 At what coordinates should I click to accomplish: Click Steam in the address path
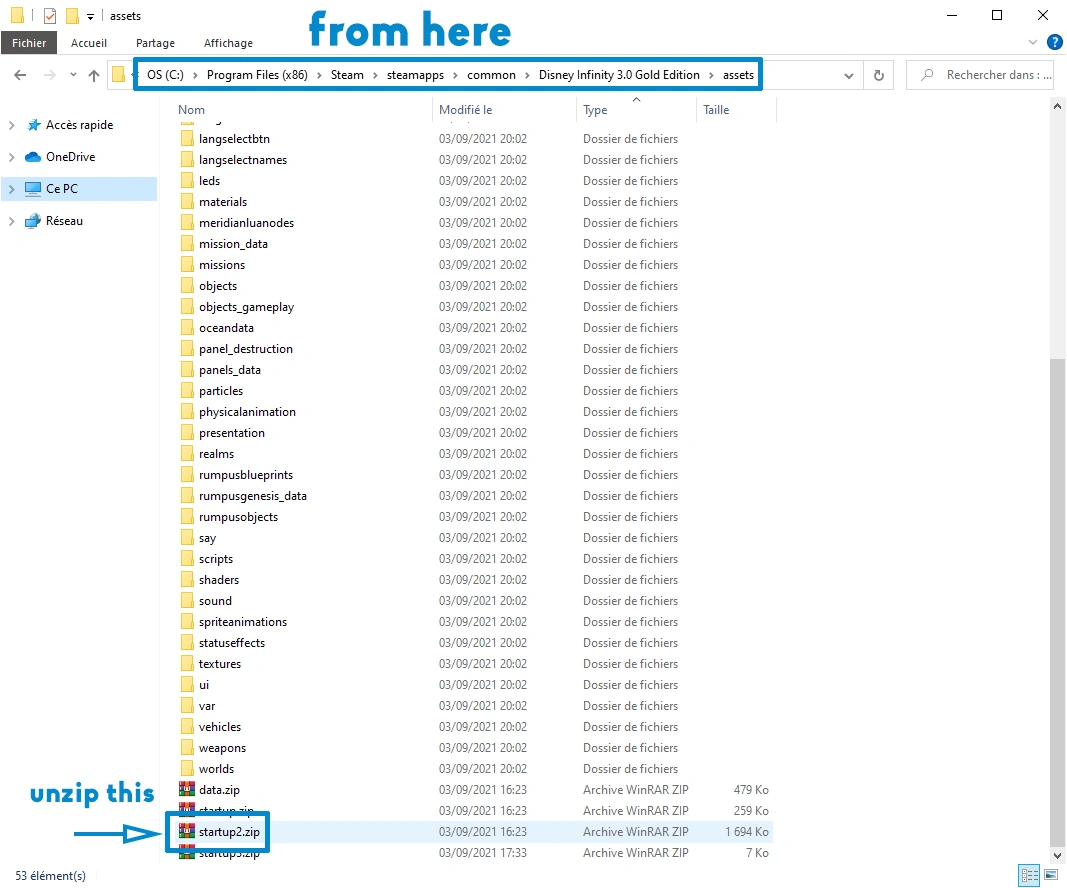[347, 75]
